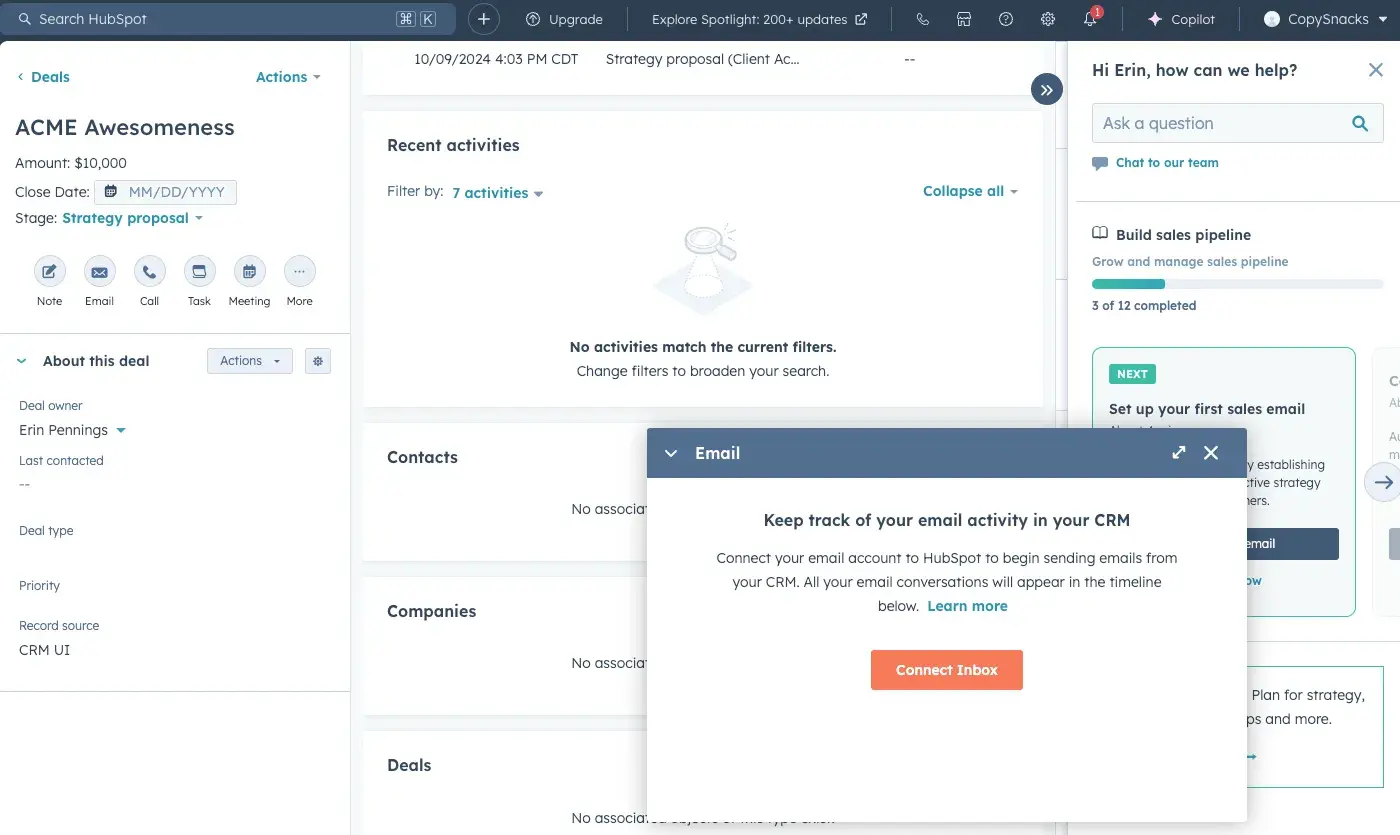
Task: Open the Collapse all menu
Action: tap(969, 191)
